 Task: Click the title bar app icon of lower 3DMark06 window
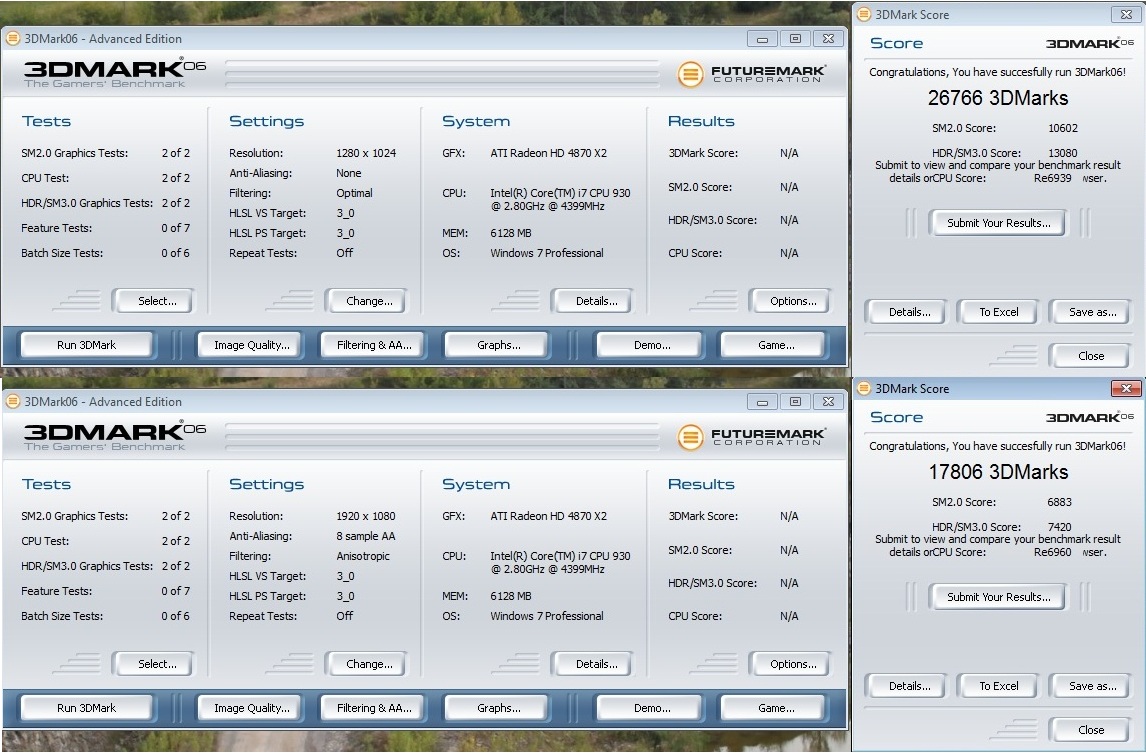click(12, 401)
